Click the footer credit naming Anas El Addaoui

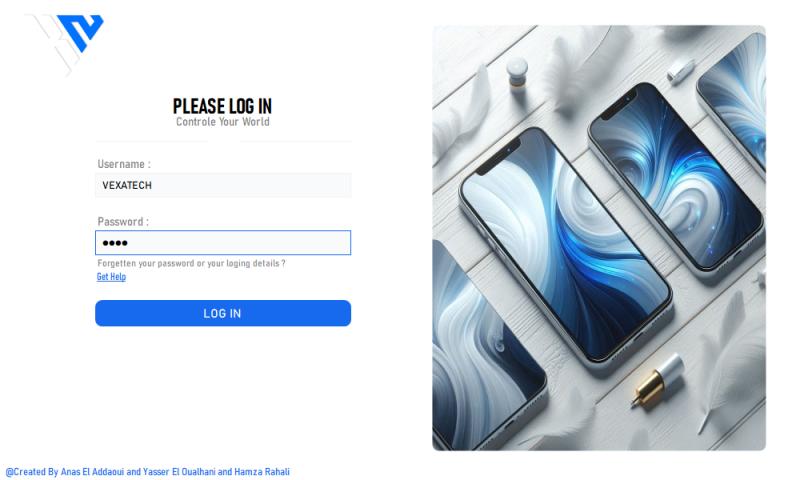(x=147, y=471)
